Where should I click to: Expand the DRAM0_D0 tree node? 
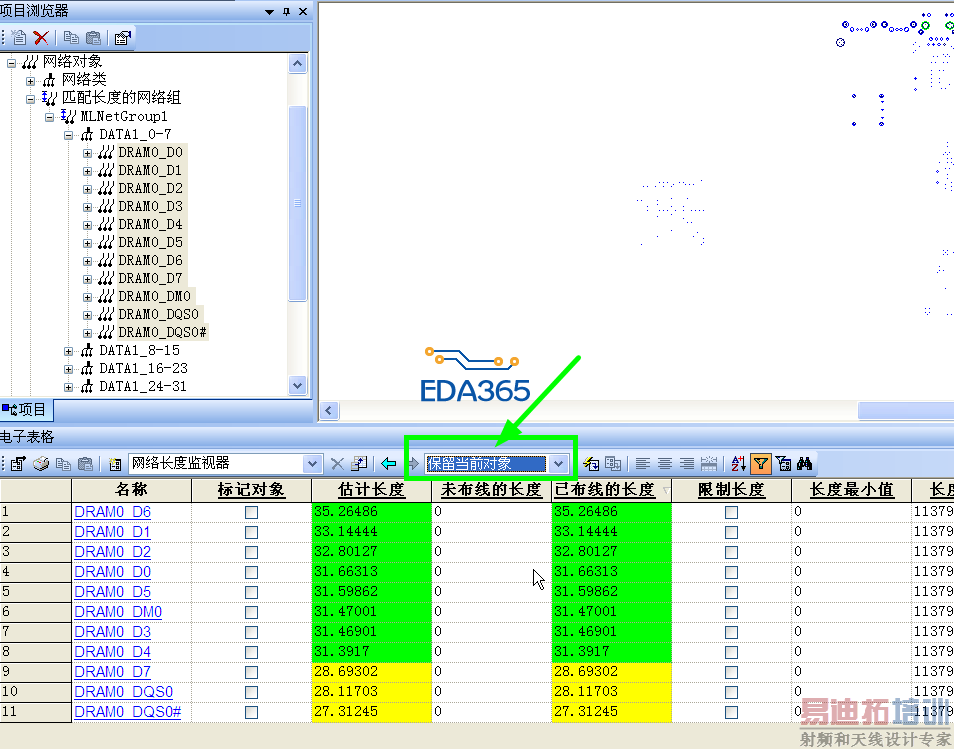click(x=88, y=153)
